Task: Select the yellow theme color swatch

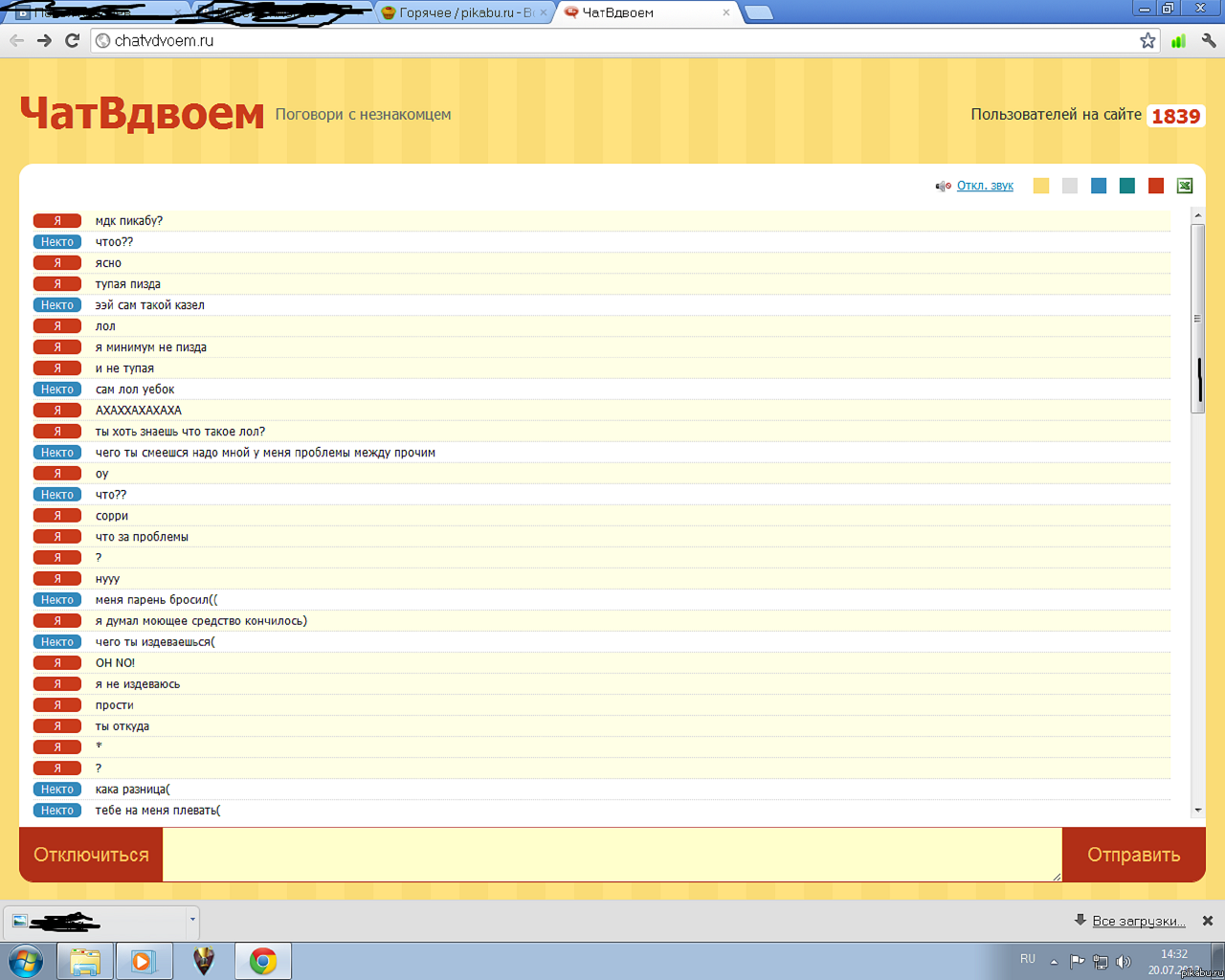Action: (1041, 186)
